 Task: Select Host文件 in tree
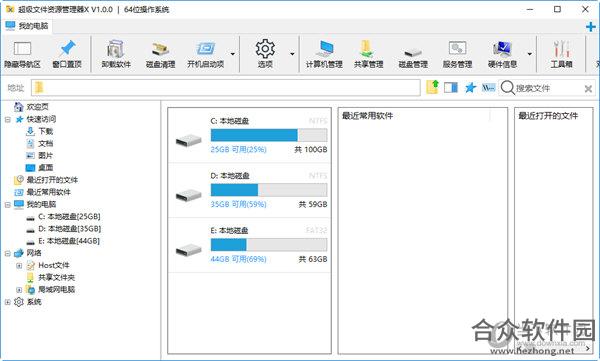click(x=54, y=265)
